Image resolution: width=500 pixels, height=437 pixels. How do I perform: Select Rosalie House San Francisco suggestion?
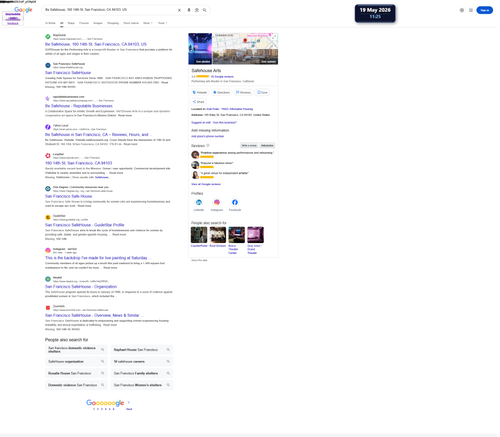(x=76, y=373)
